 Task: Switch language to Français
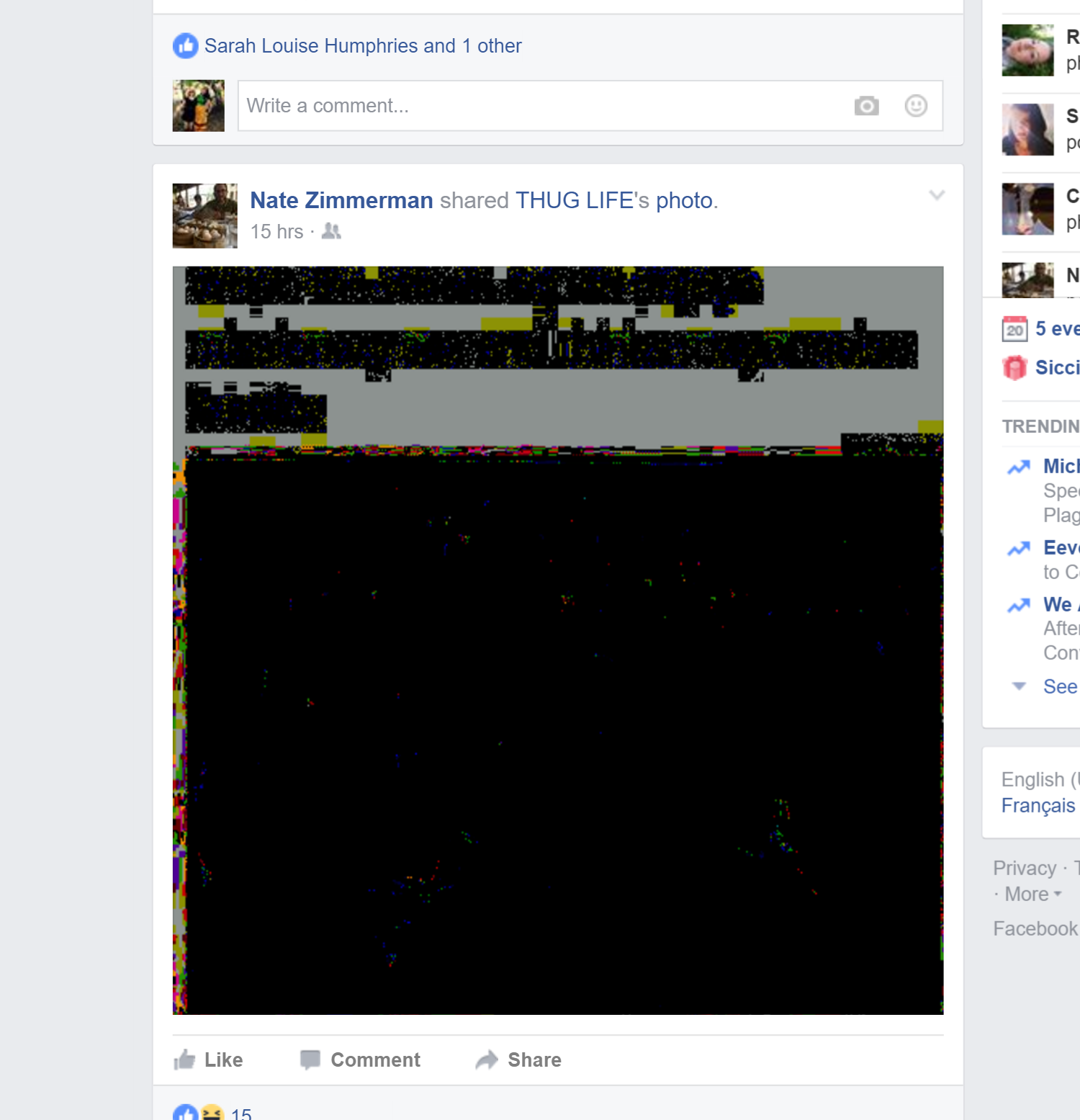(1038, 805)
